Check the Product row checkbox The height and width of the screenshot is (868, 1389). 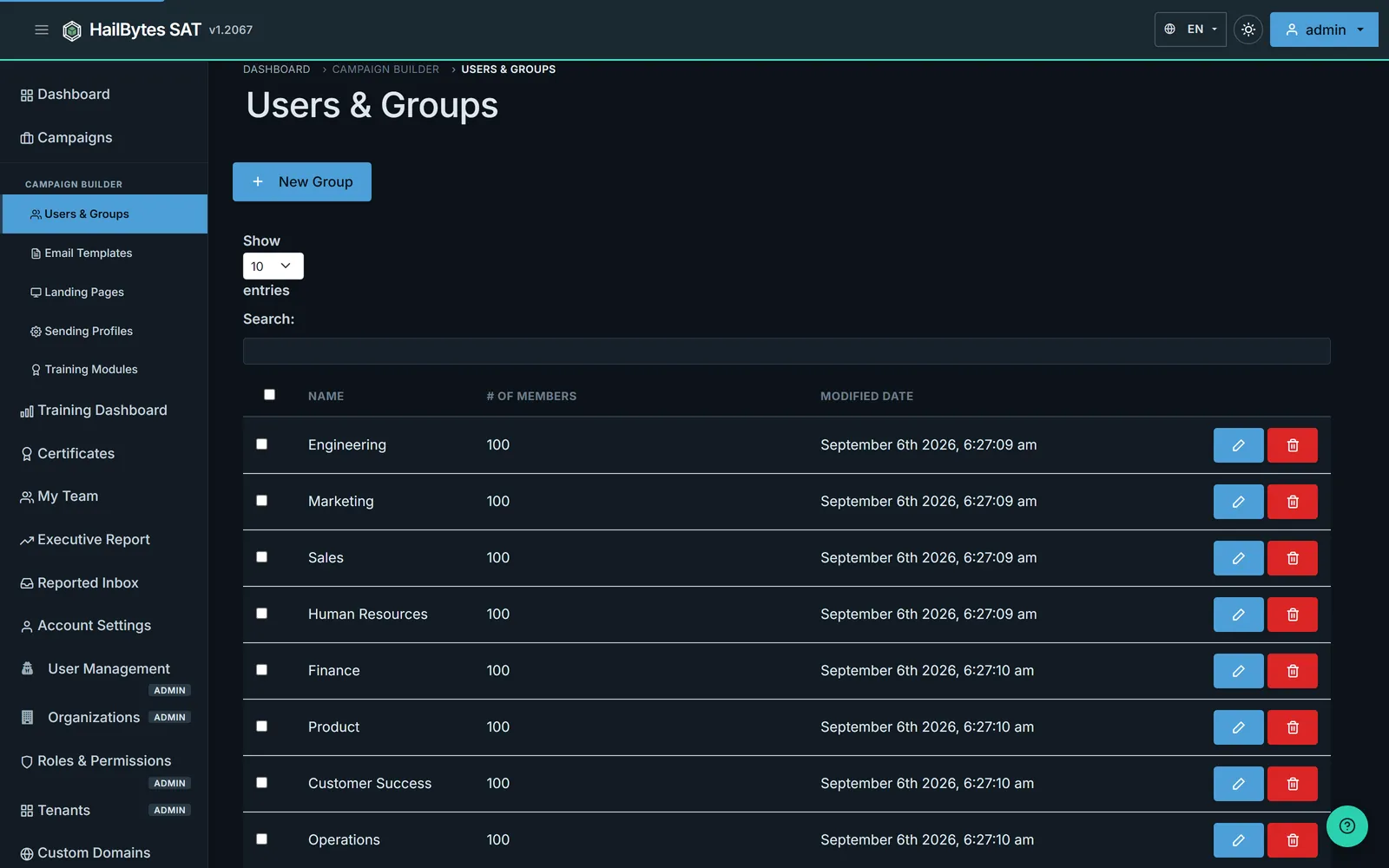pyautogui.click(x=261, y=726)
